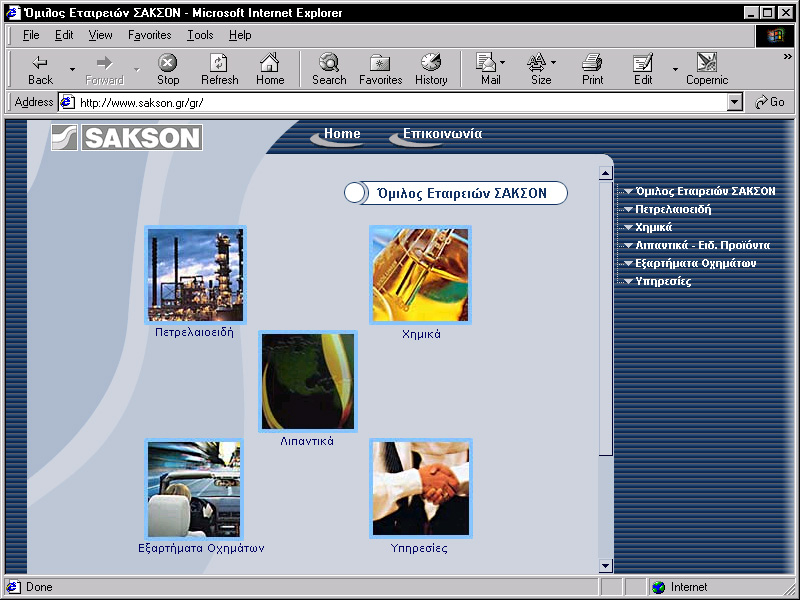Go to browser Home page
The height and width of the screenshot is (600, 800).
(270, 69)
